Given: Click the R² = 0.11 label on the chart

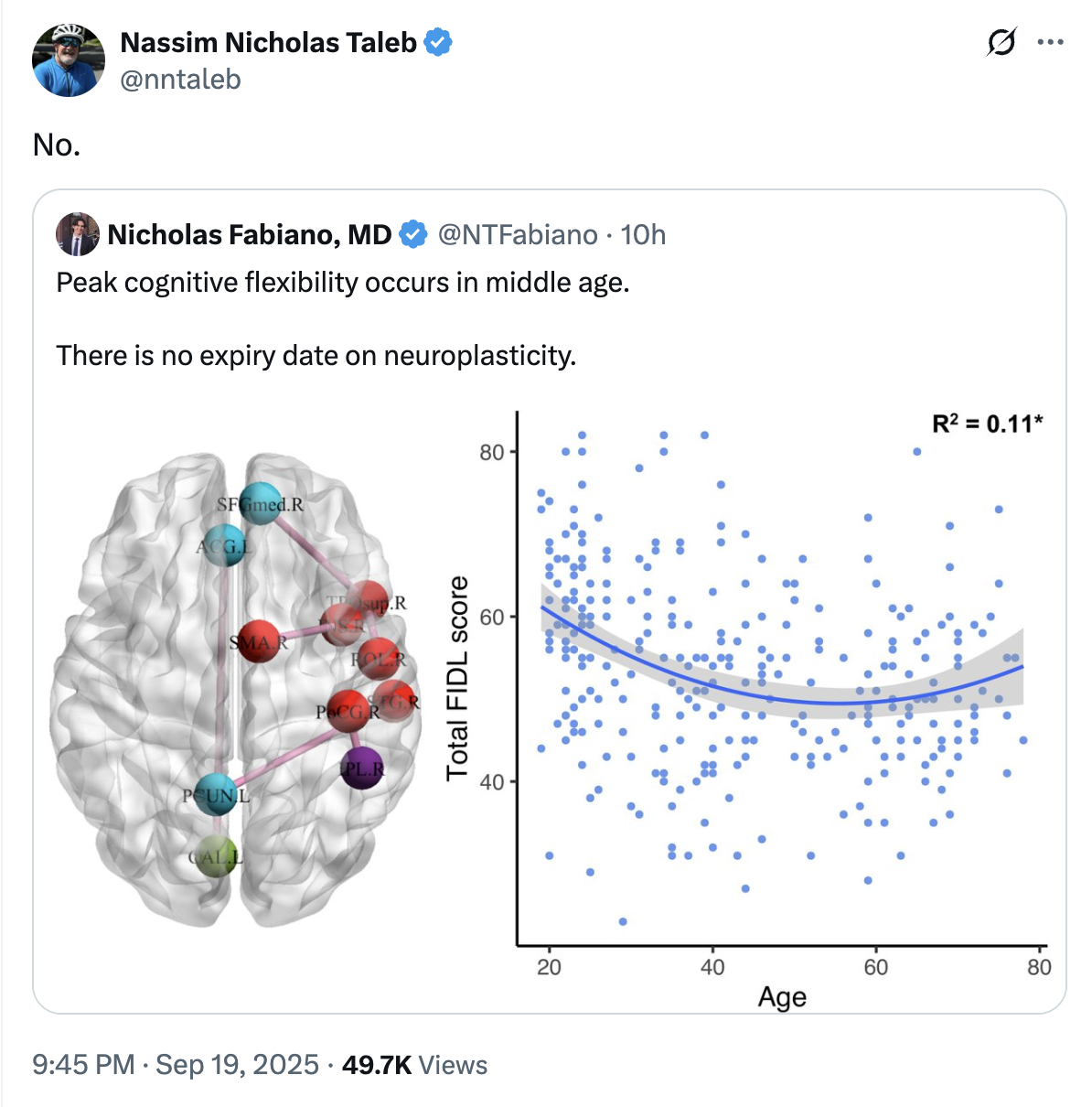Looking at the screenshot, I should click(x=987, y=424).
